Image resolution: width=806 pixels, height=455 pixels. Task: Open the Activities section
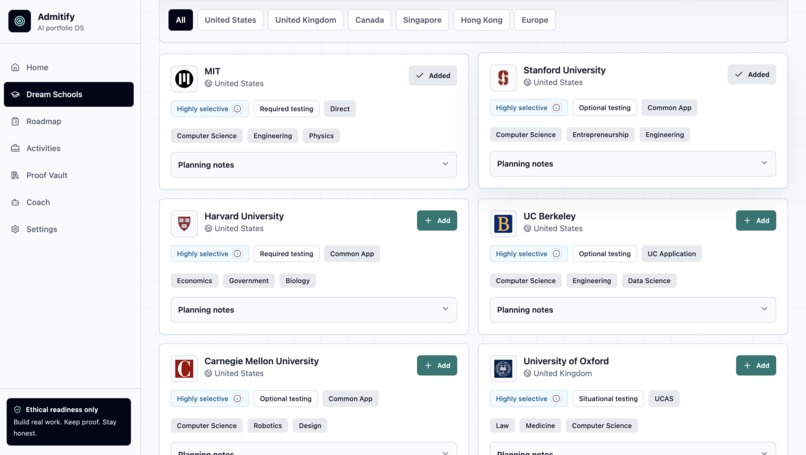pos(68,148)
